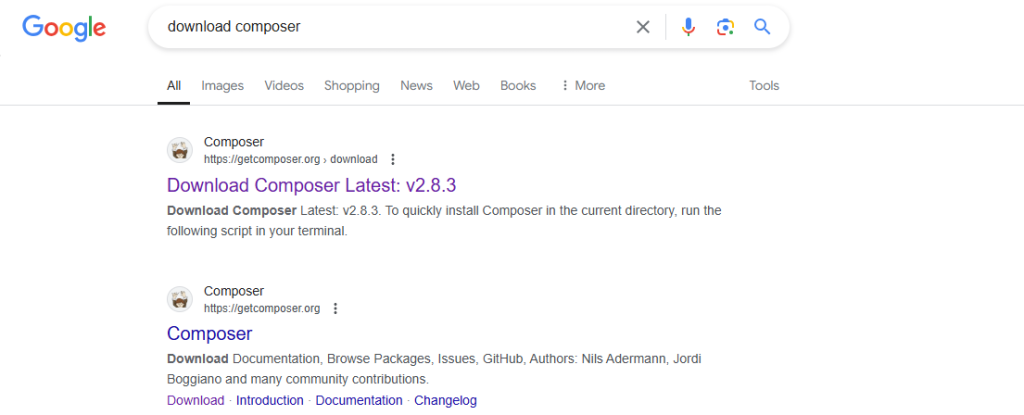Open Download Composer Latest: v2.8.3 link
The image size is (1024, 415).
click(x=311, y=185)
